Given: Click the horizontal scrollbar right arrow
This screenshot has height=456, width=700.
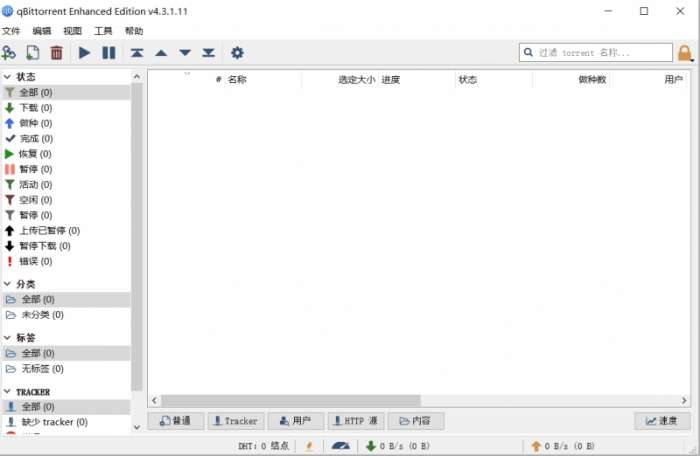Looking at the screenshot, I should pos(684,401).
